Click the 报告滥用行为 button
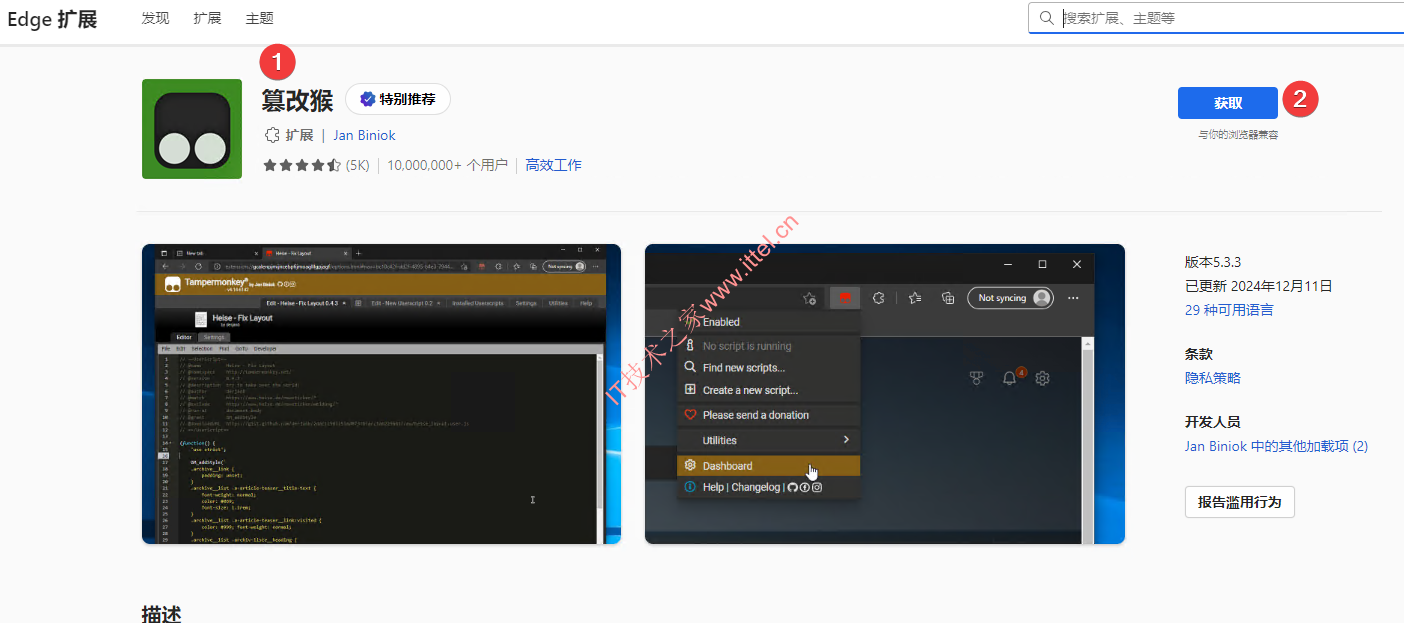Screen dimensions: 1404x623 1240,502
